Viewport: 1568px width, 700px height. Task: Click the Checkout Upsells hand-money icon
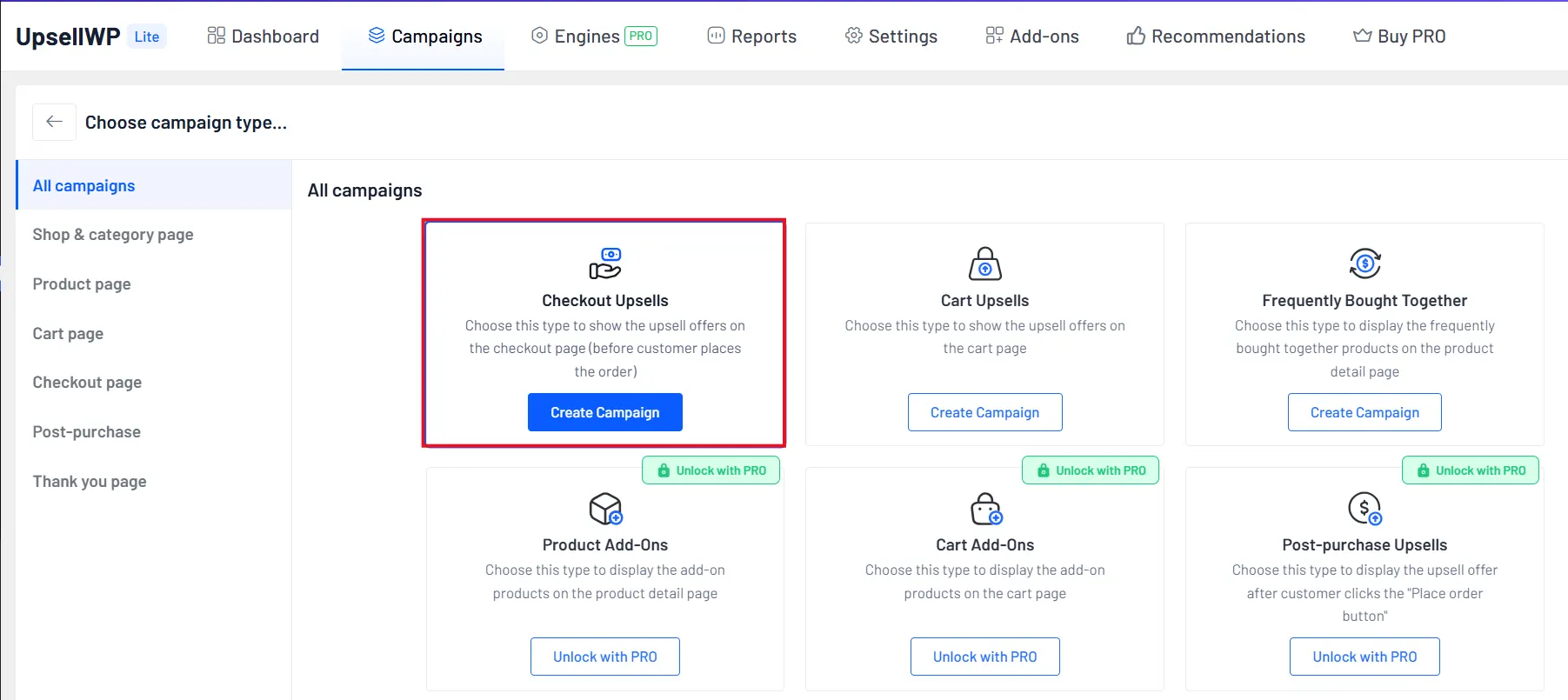[x=605, y=263]
